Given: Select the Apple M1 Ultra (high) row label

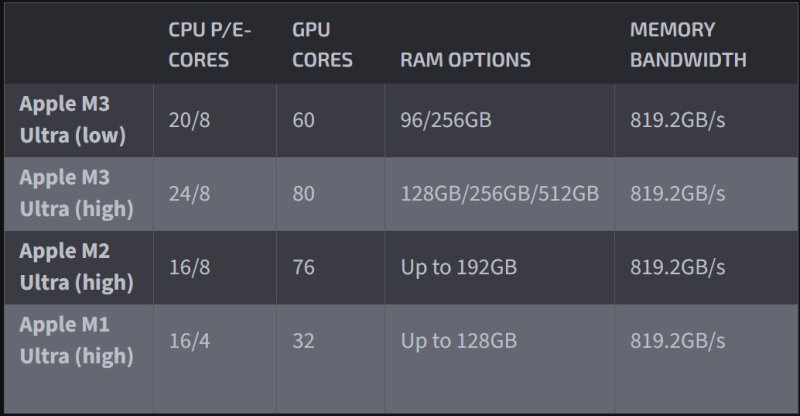Looking at the screenshot, I should (76, 341).
